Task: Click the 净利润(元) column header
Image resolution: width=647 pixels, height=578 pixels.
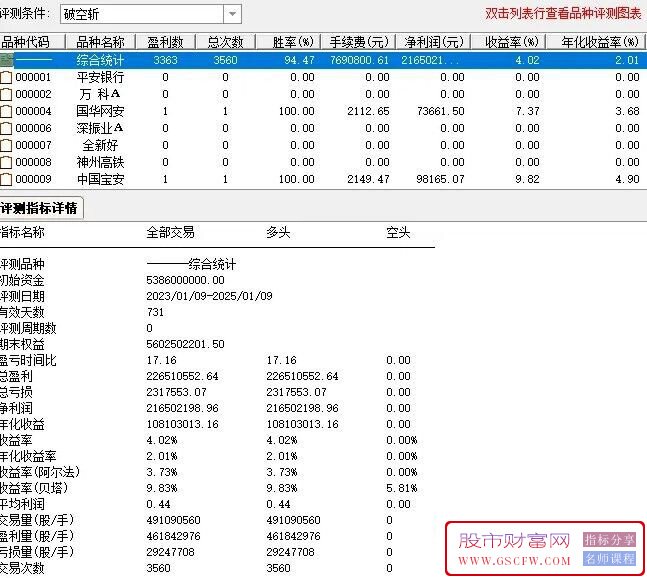Action: 432,42
